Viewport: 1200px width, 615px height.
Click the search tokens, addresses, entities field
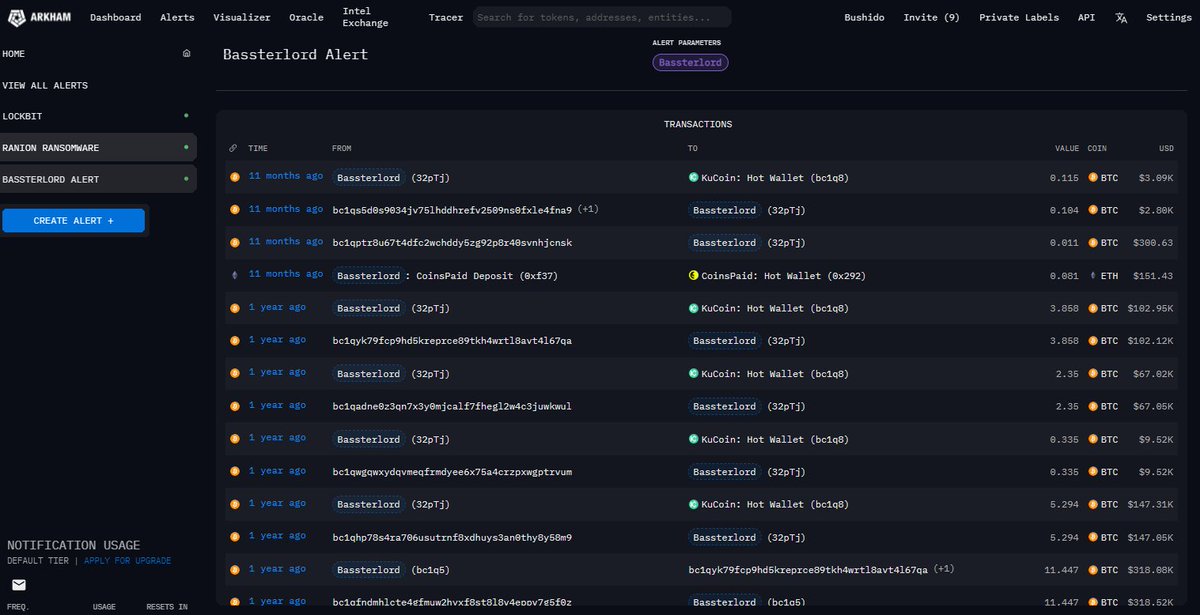tap(601, 17)
